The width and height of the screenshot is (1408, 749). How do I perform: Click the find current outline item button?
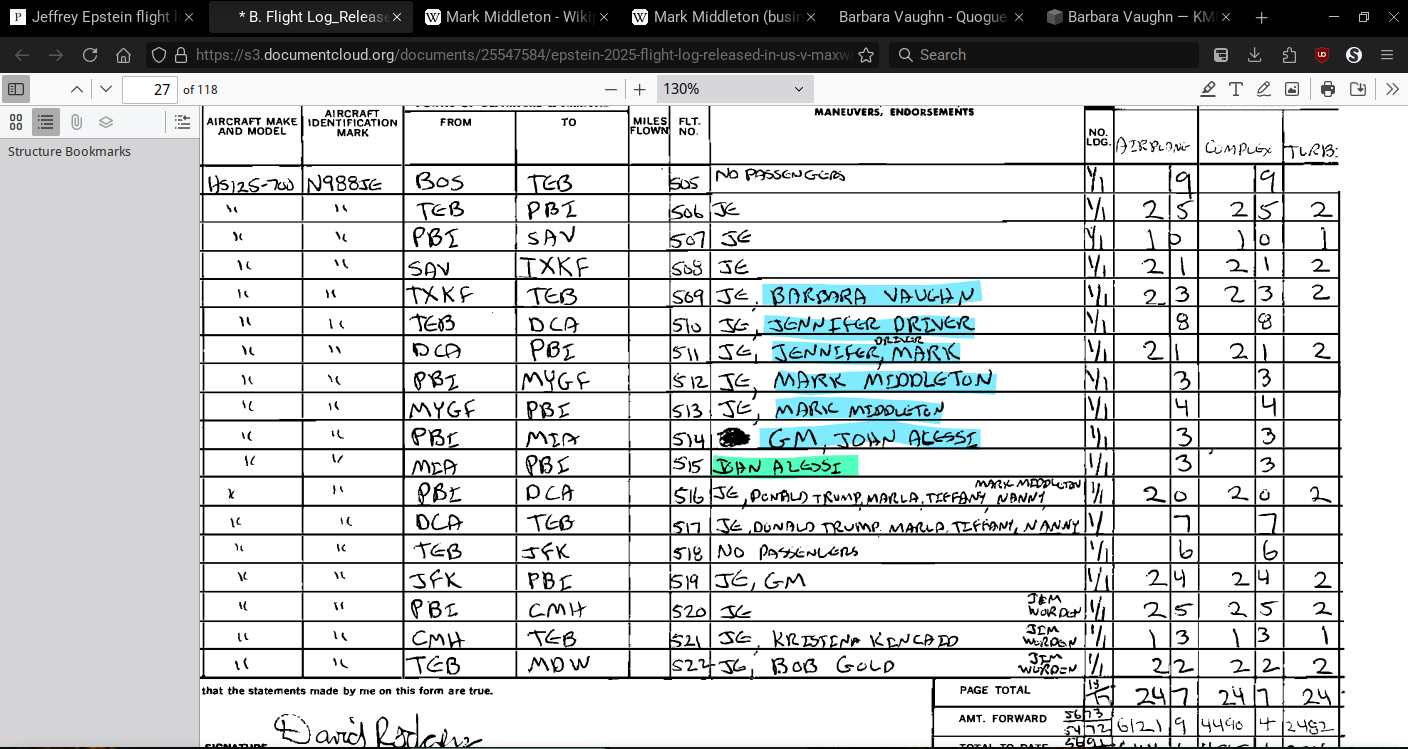pos(182,122)
